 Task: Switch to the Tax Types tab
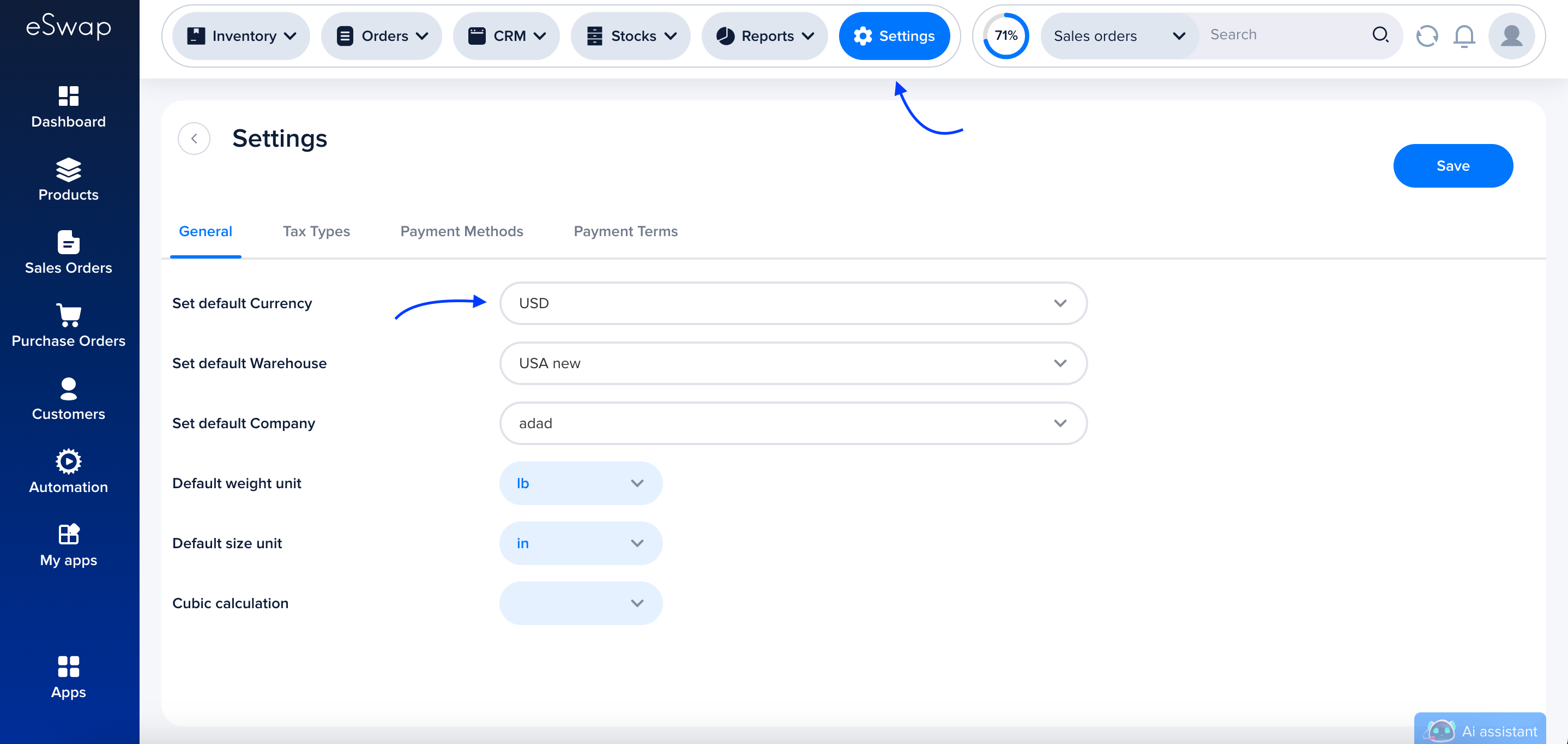coord(316,231)
